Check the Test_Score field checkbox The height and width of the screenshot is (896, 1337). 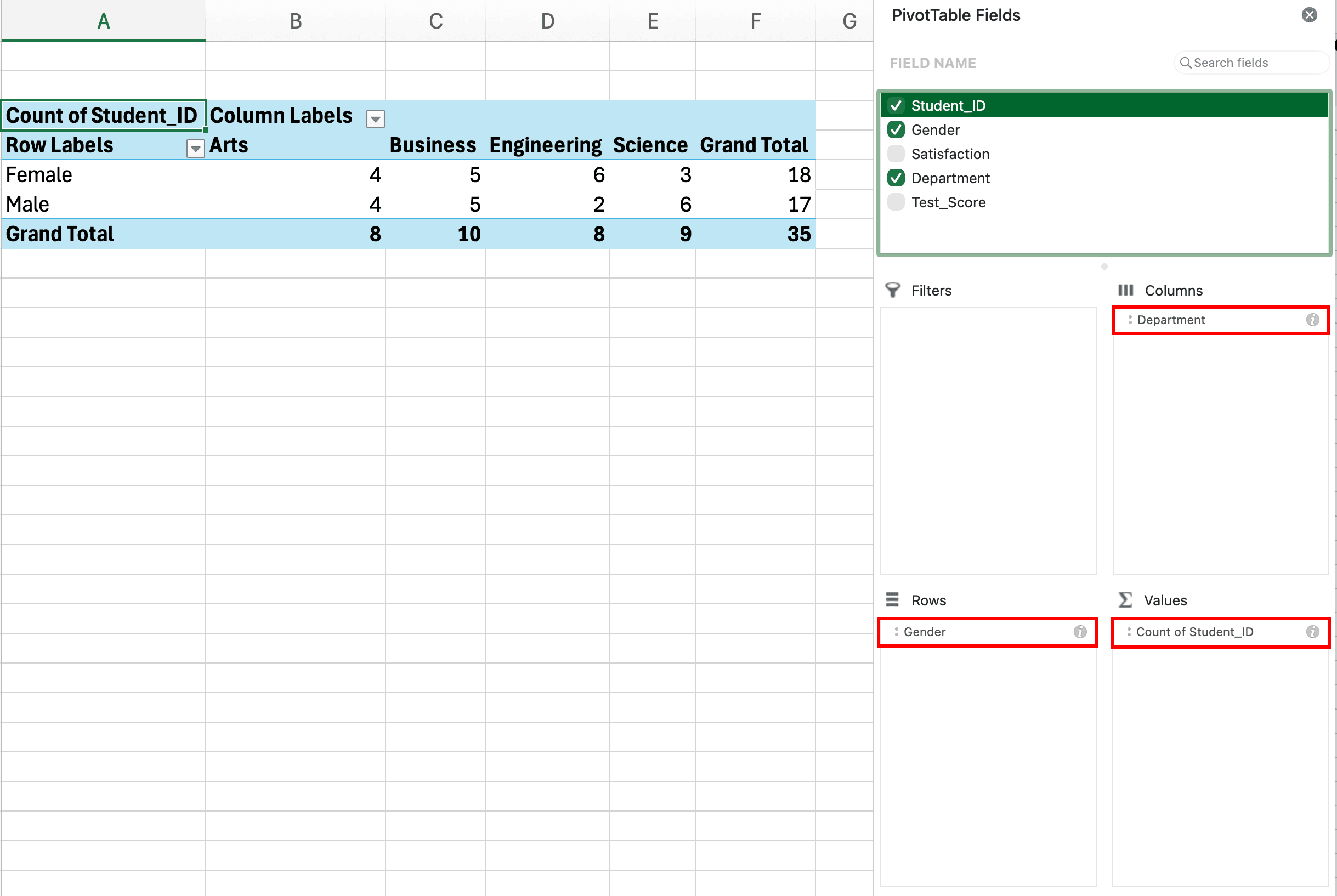click(896, 202)
